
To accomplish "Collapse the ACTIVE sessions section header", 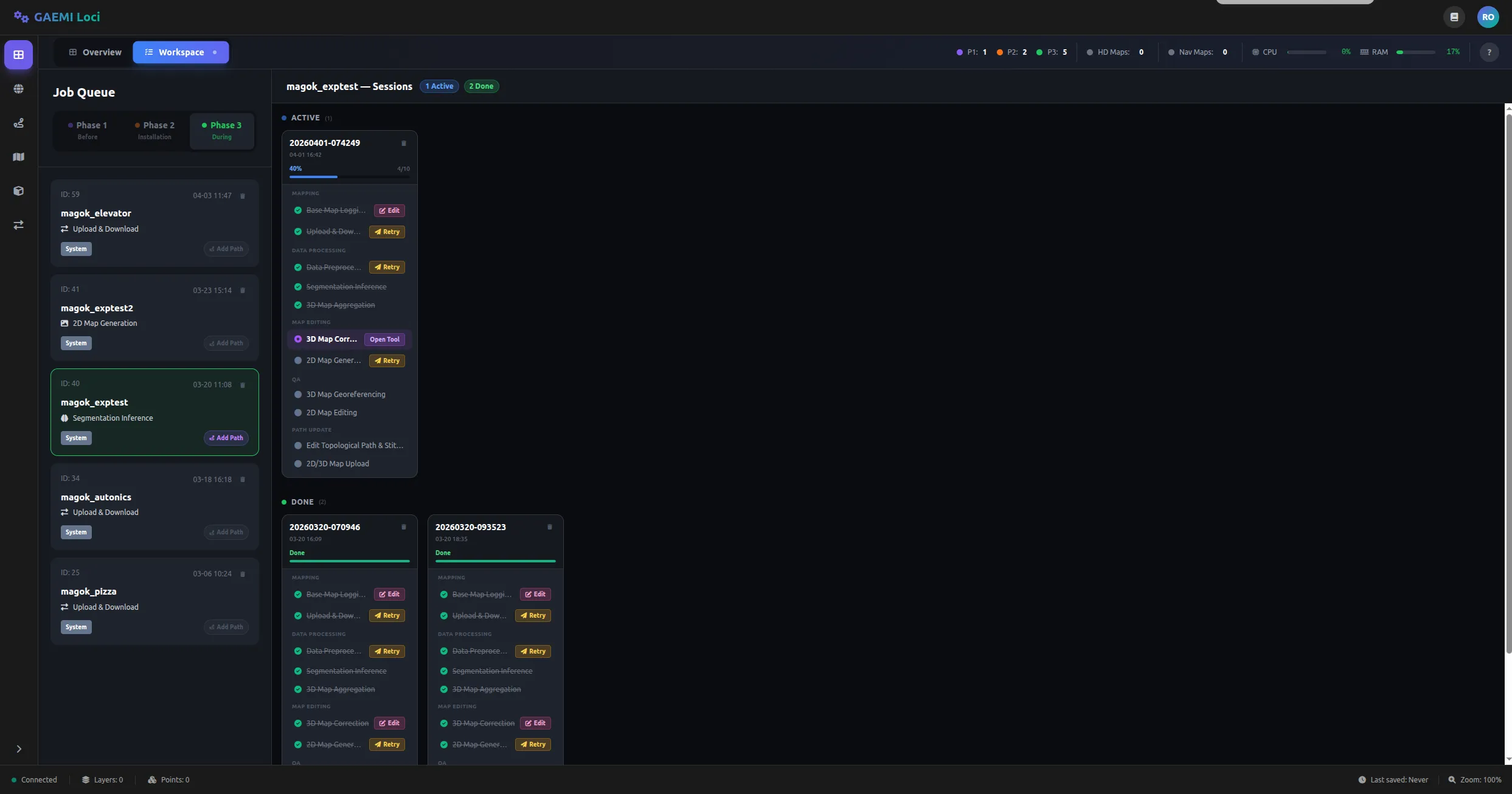I will 305,118.
